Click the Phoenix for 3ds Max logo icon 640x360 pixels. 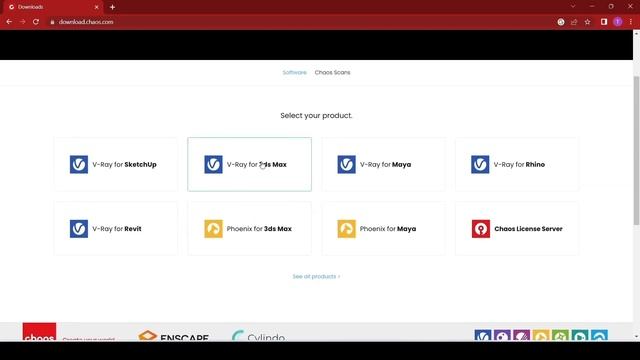(x=213, y=229)
